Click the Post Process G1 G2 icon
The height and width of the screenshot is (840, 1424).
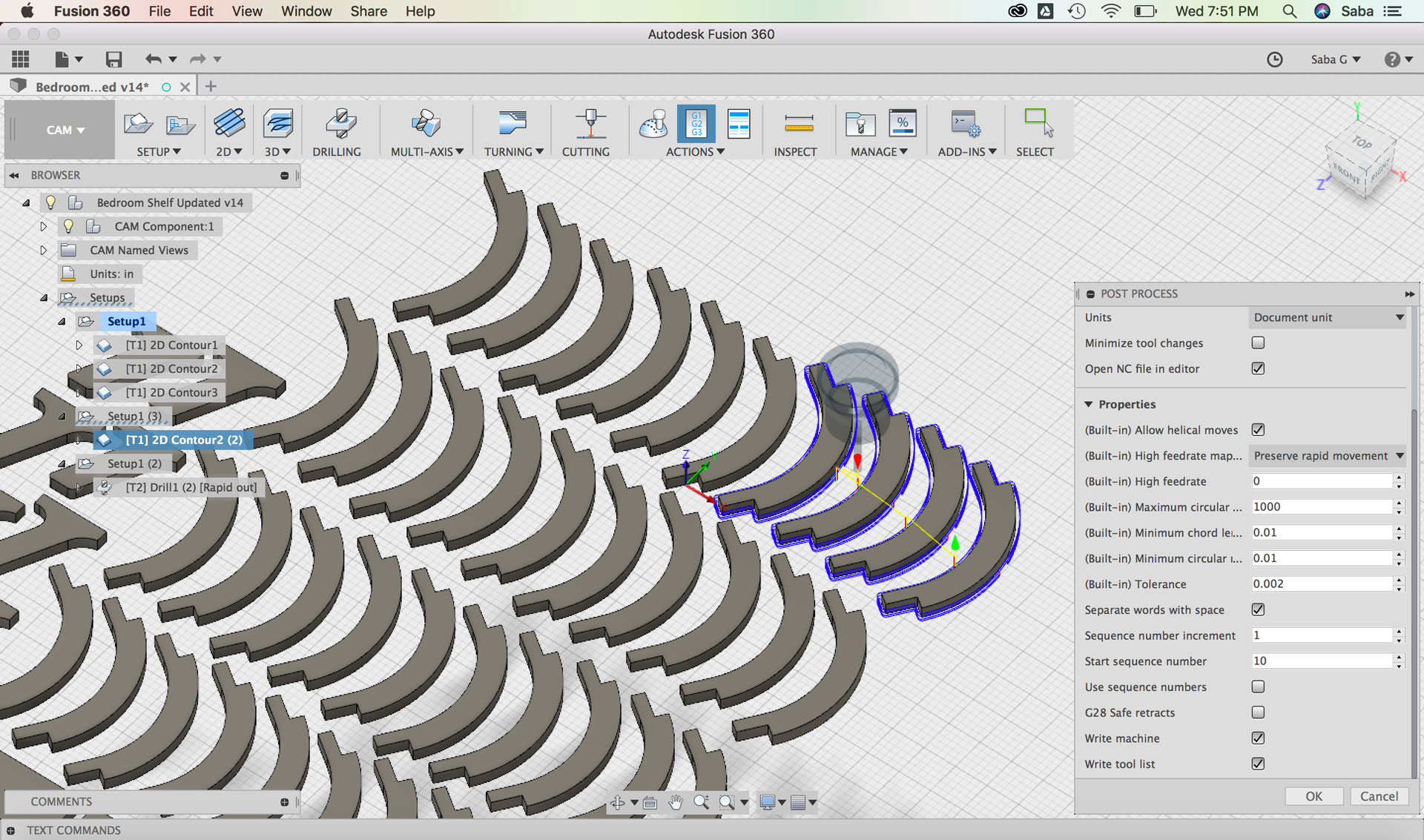(x=696, y=123)
